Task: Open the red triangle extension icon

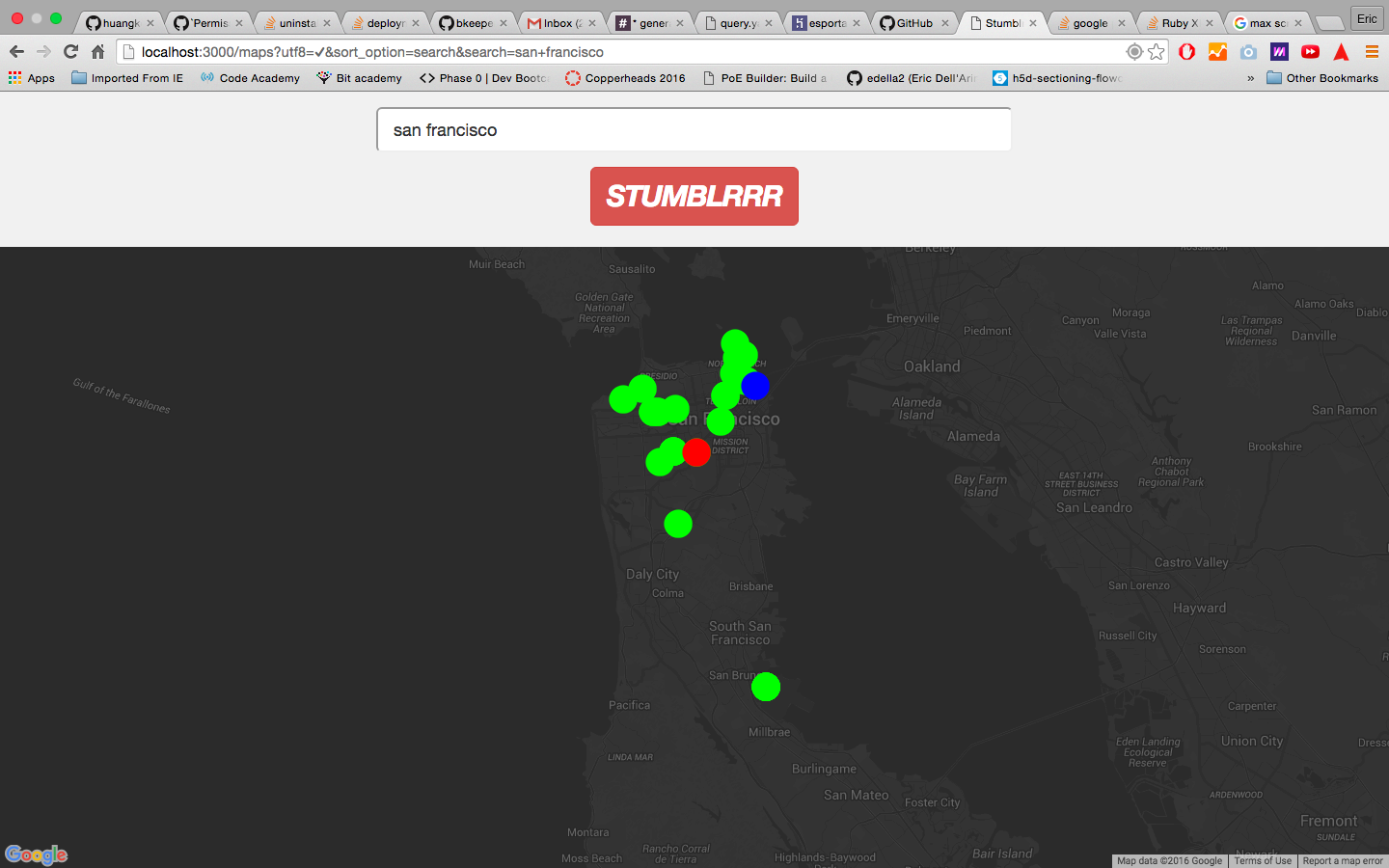Action: pos(1342,52)
